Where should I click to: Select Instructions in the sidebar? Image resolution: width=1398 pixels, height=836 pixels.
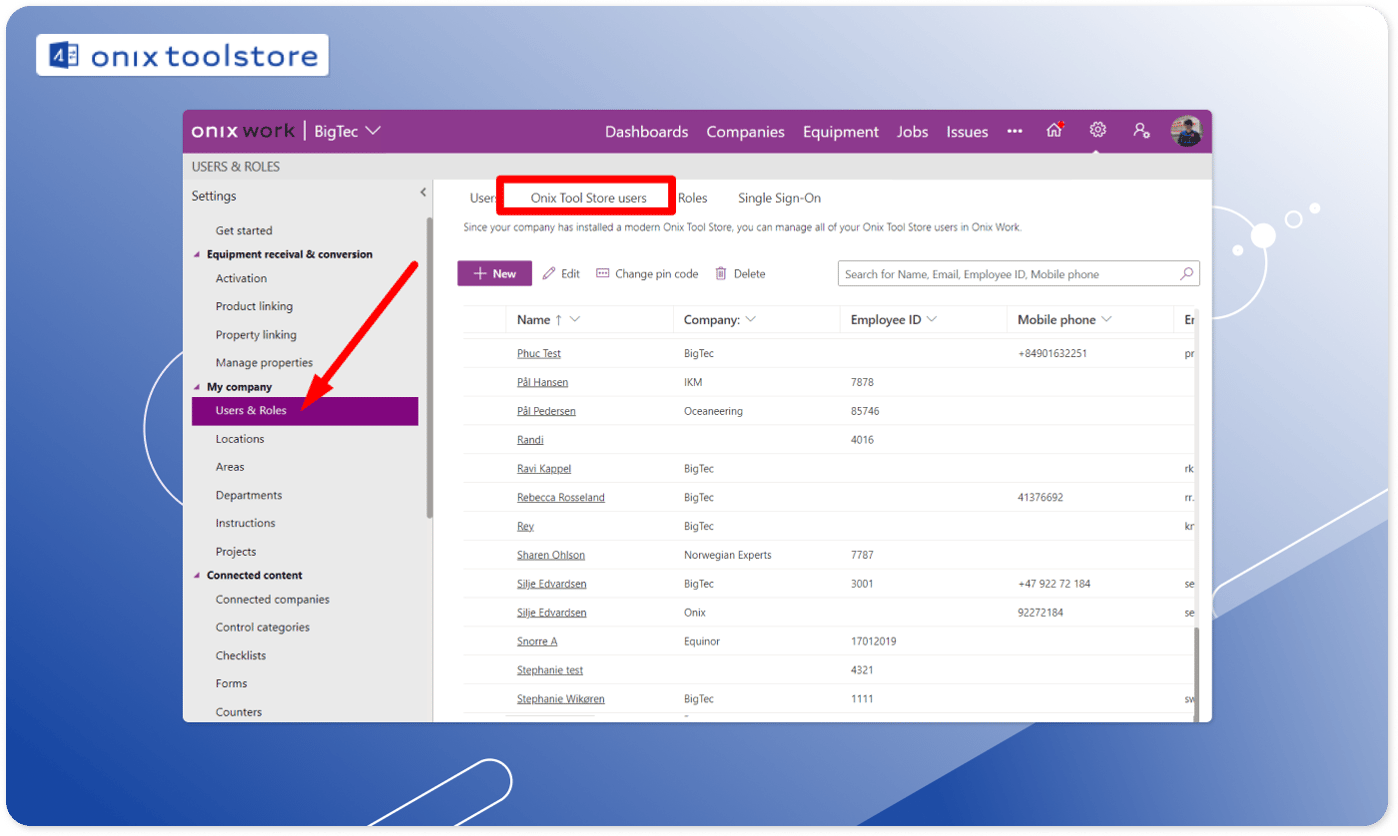point(246,524)
